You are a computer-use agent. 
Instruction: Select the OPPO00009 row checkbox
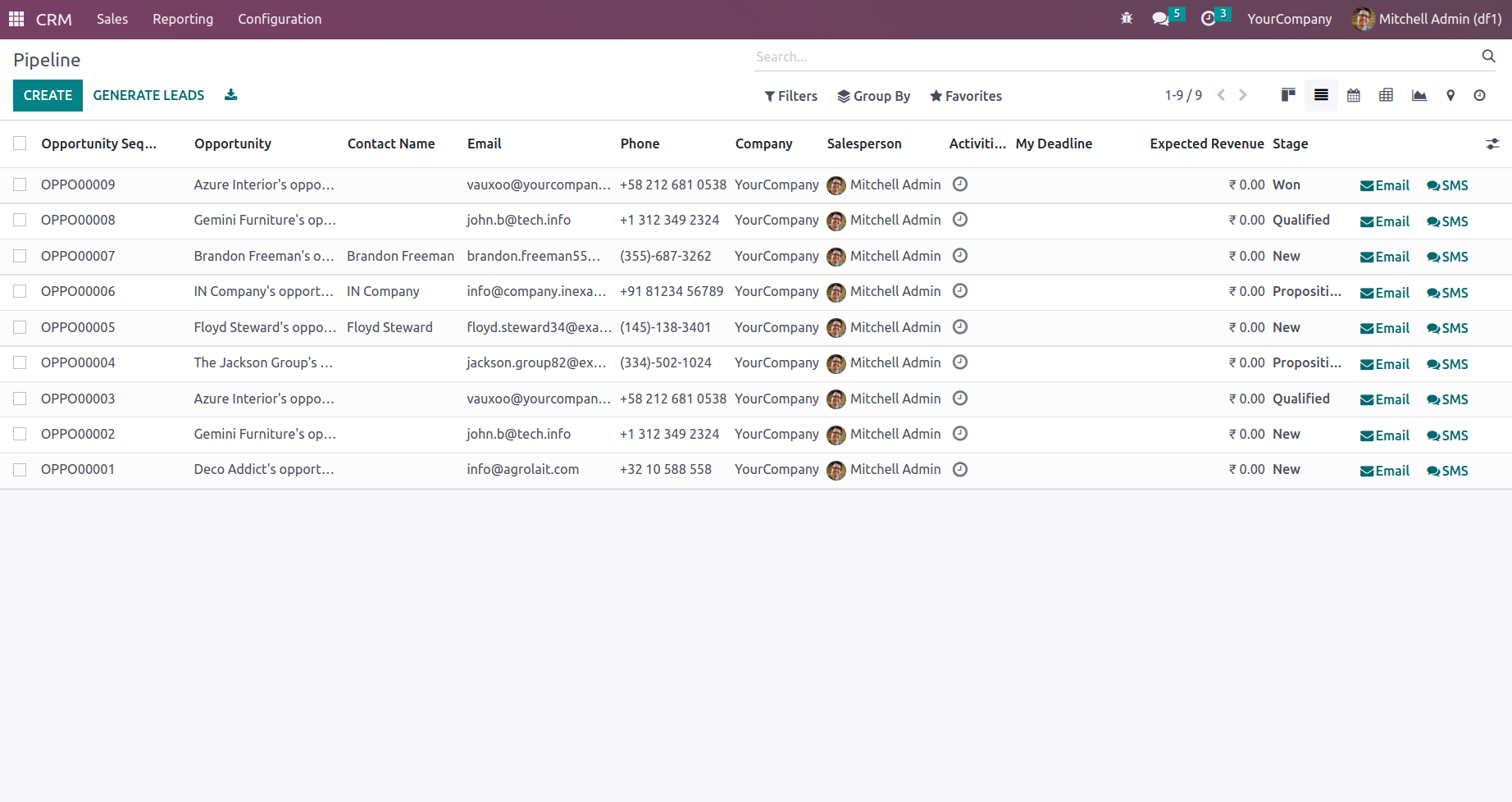20,185
